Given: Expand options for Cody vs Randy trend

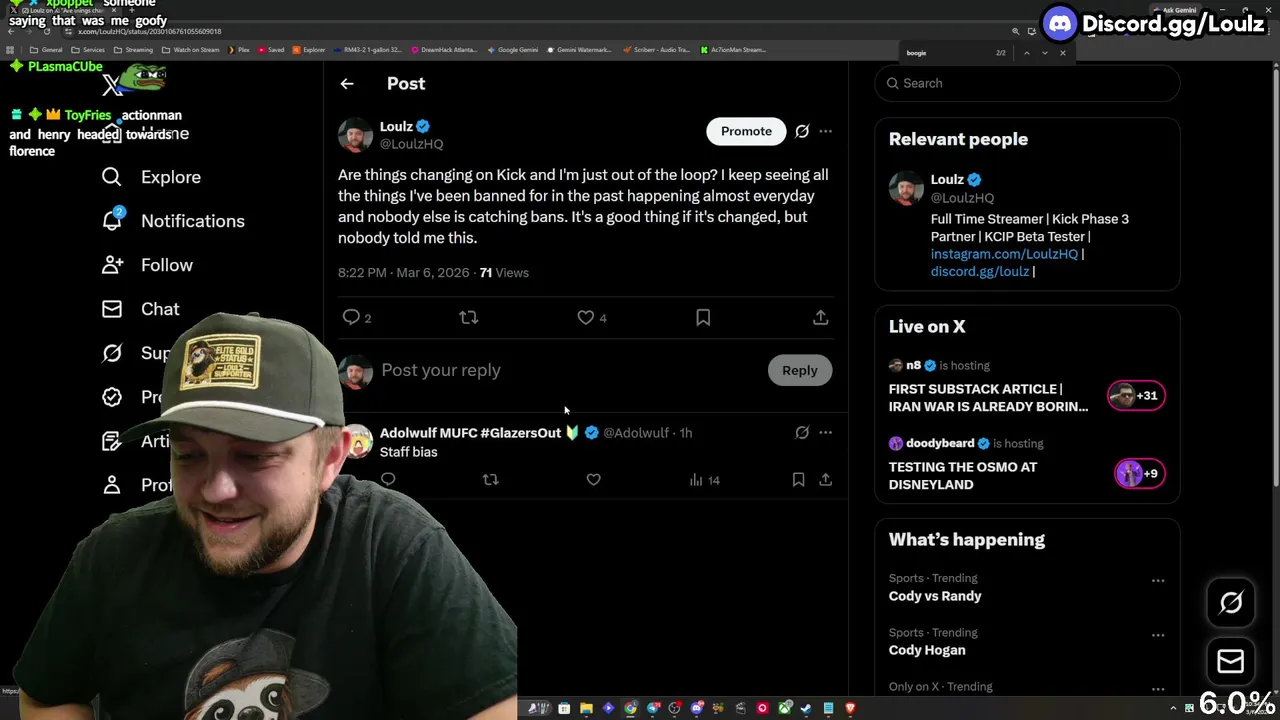Looking at the screenshot, I should click(x=1158, y=580).
